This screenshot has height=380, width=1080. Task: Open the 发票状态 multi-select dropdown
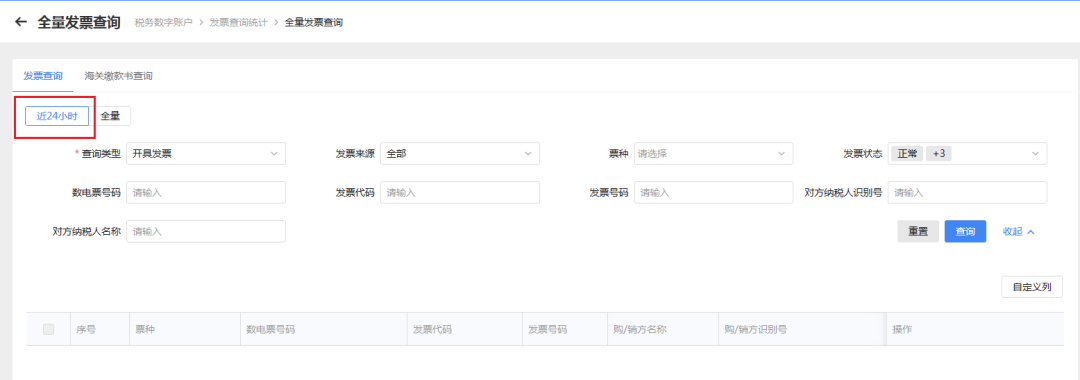[x=967, y=154]
